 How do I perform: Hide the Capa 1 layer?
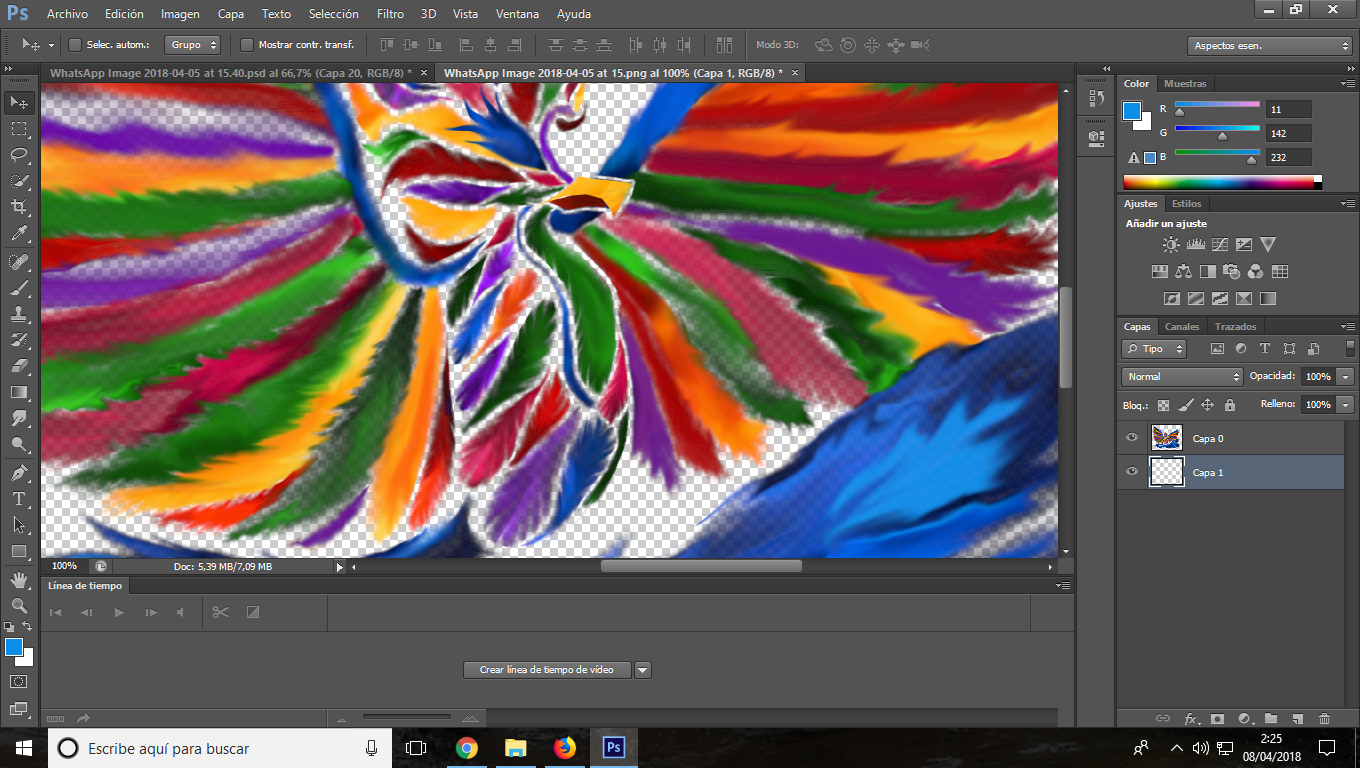coord(1132,472)
